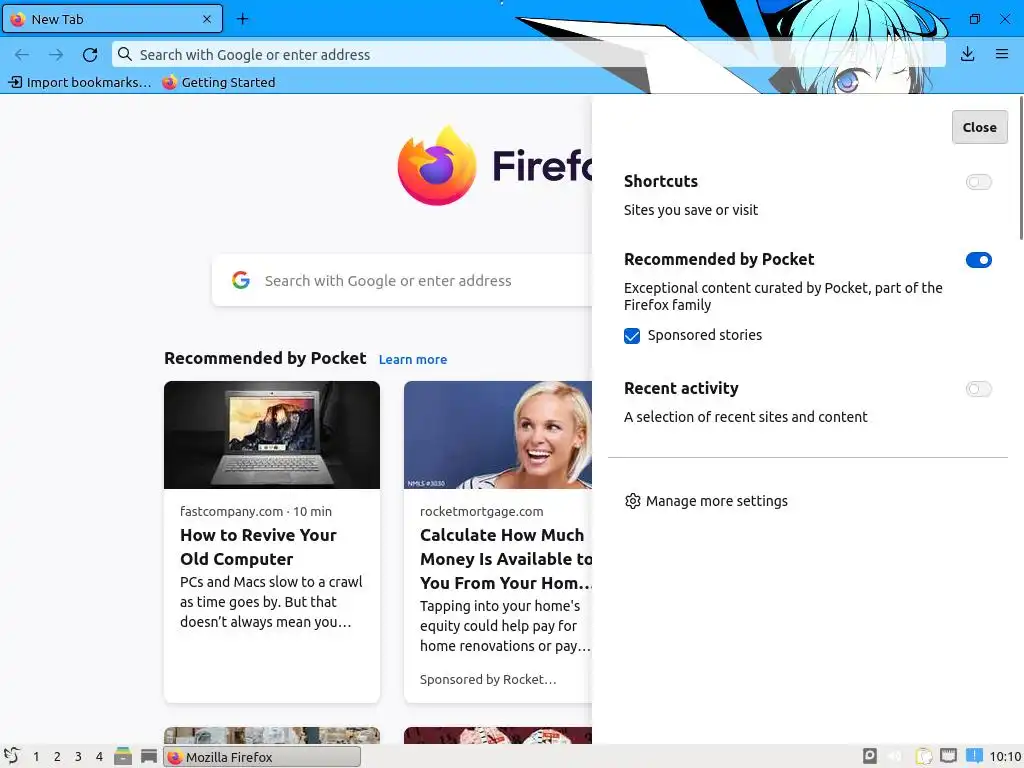Click the blue notification tray icon
Image resolution: width=1024 pixels, height=768 pixels.
click(x=974, y=756)
